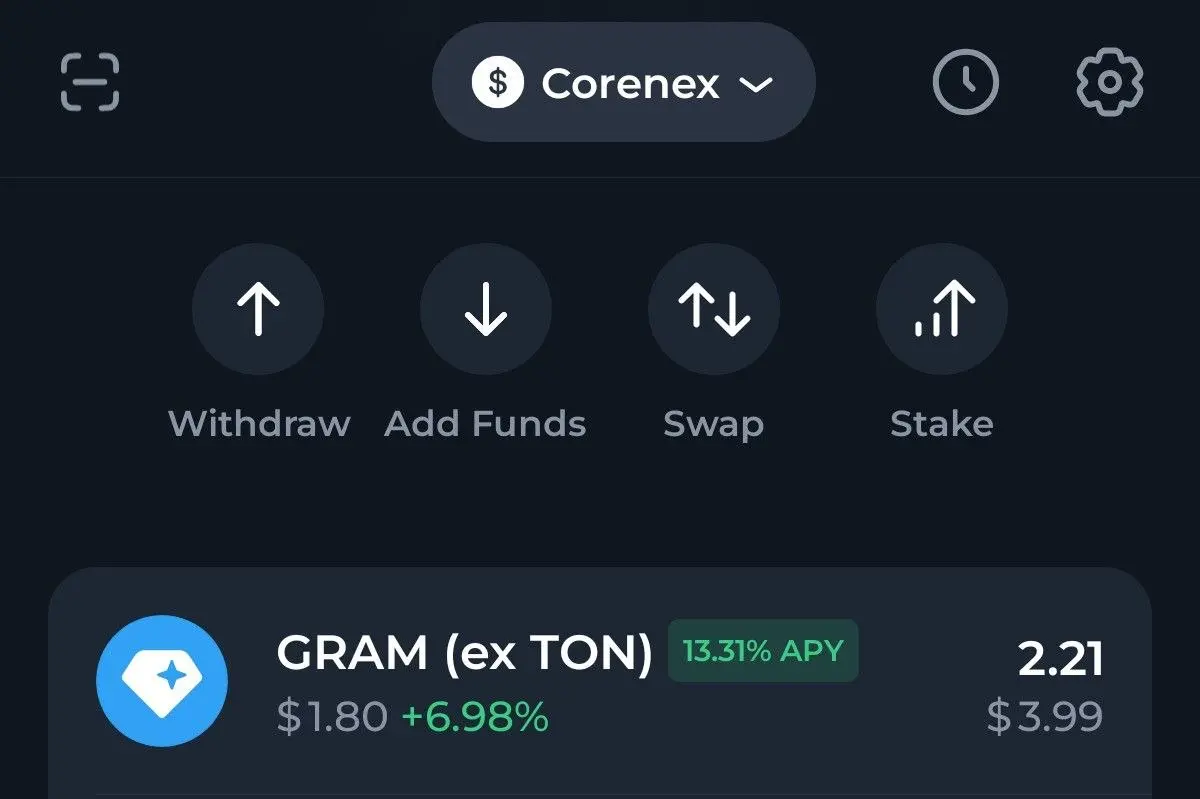The image size is (1200, 799).
Task: Click the $3.99 balance value
Action: click(1045, 716)
